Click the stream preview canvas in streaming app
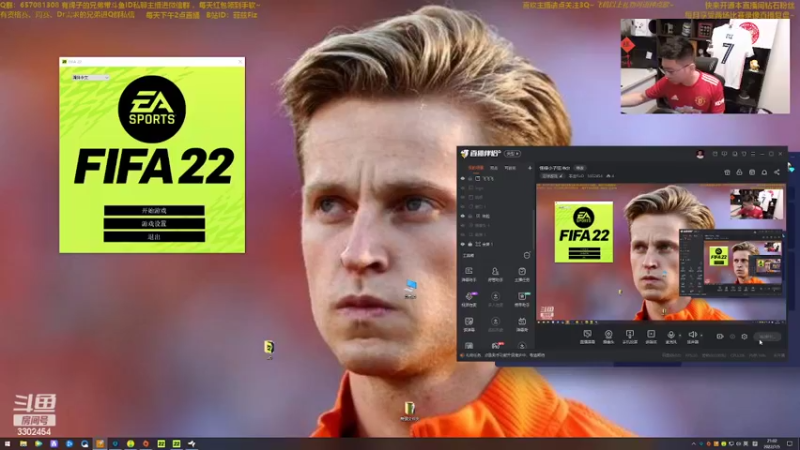 point(661,253)
